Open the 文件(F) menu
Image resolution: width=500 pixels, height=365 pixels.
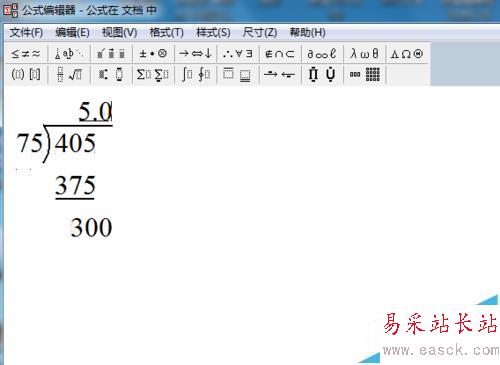[26, 33]
